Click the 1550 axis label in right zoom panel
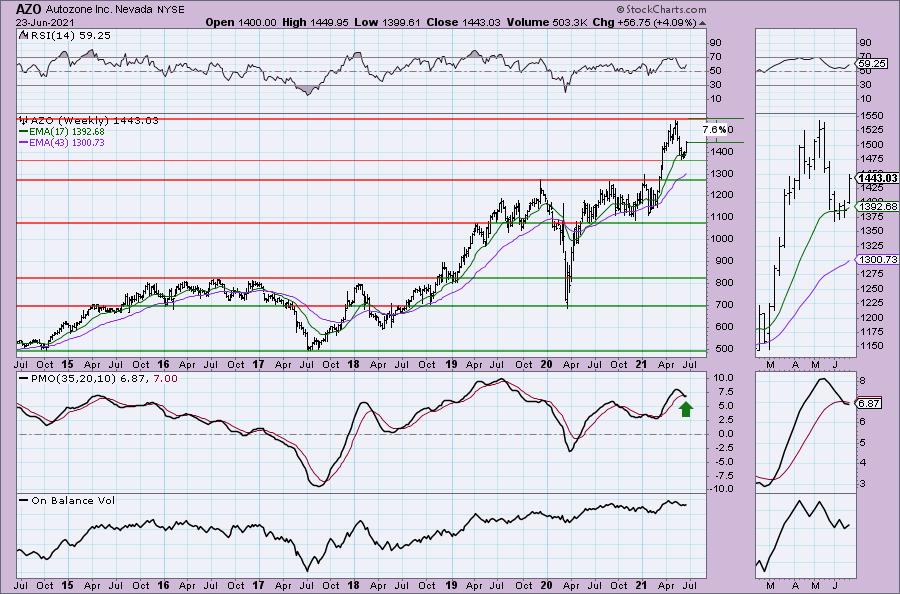 click(872, 115)
